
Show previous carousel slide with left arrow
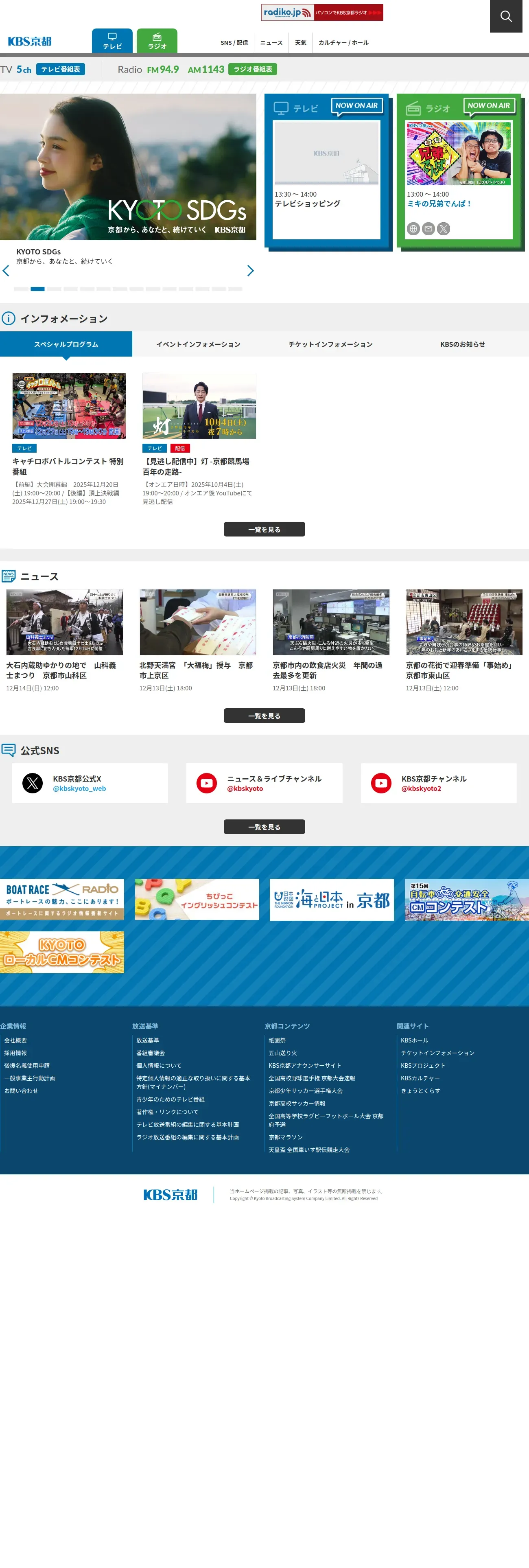(x=6, y=271)
